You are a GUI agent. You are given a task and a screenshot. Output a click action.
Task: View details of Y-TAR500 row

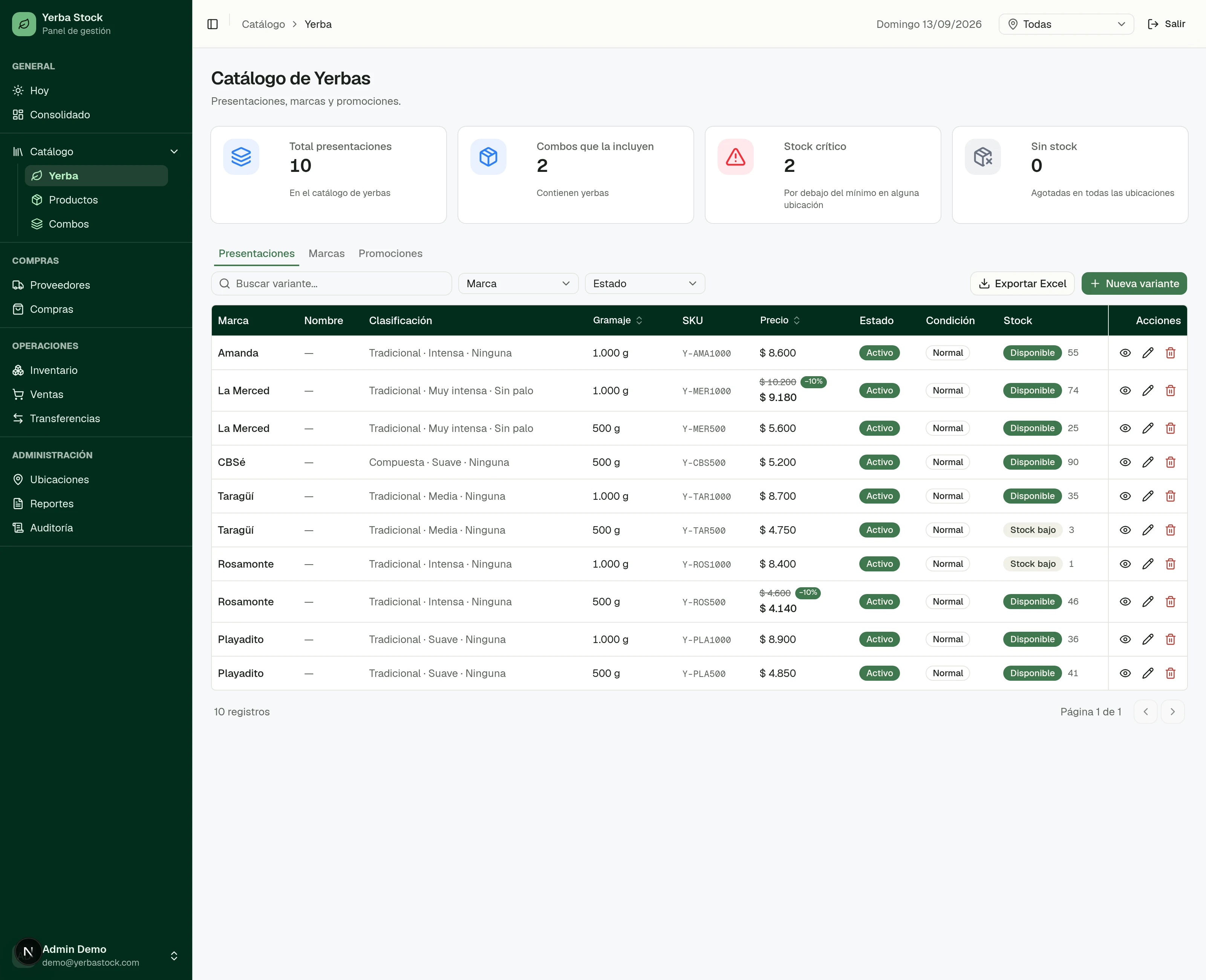coord(1125,530)
